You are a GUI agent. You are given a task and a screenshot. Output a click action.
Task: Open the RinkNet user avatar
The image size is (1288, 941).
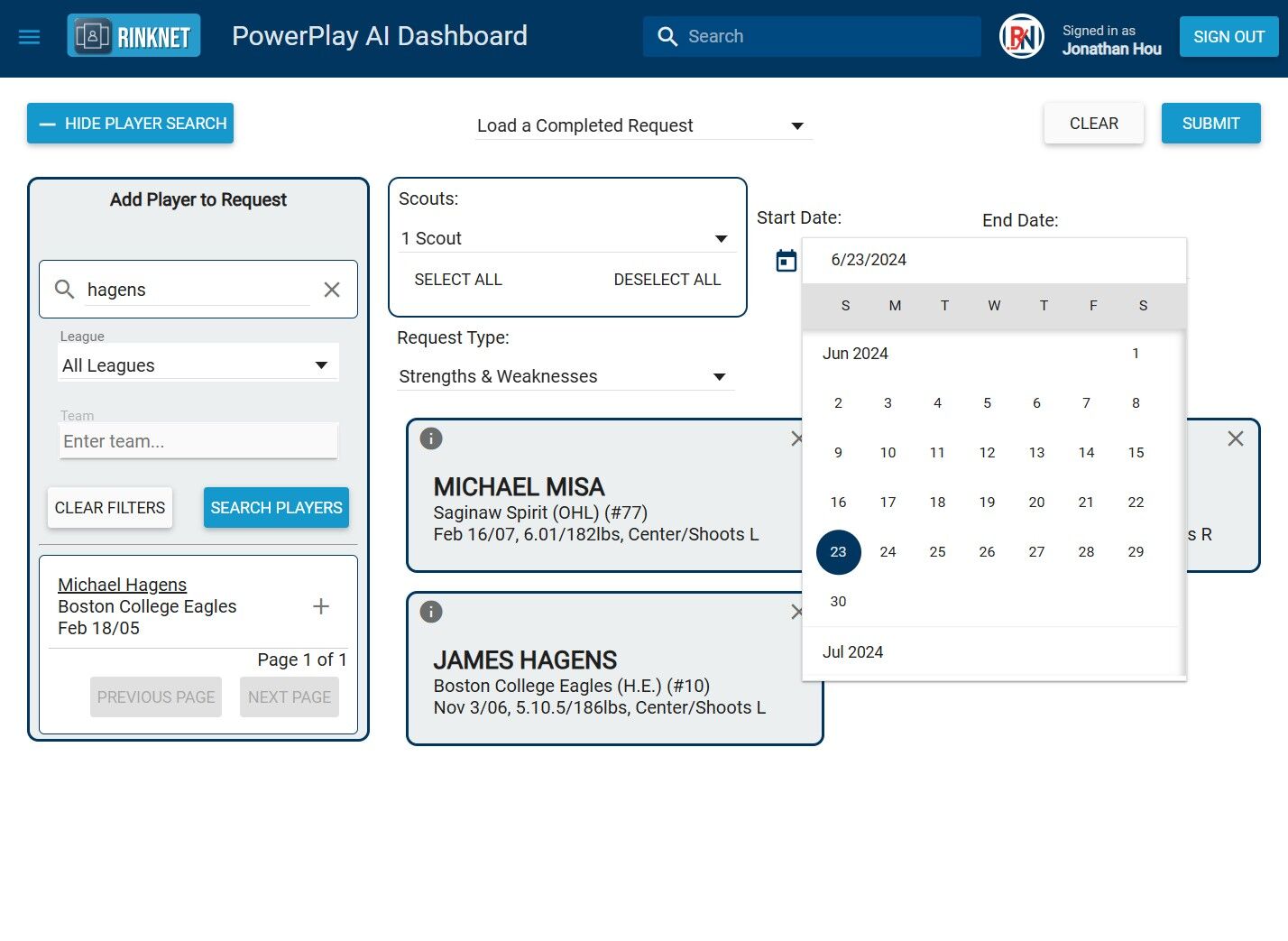(x=1022, y=37)
